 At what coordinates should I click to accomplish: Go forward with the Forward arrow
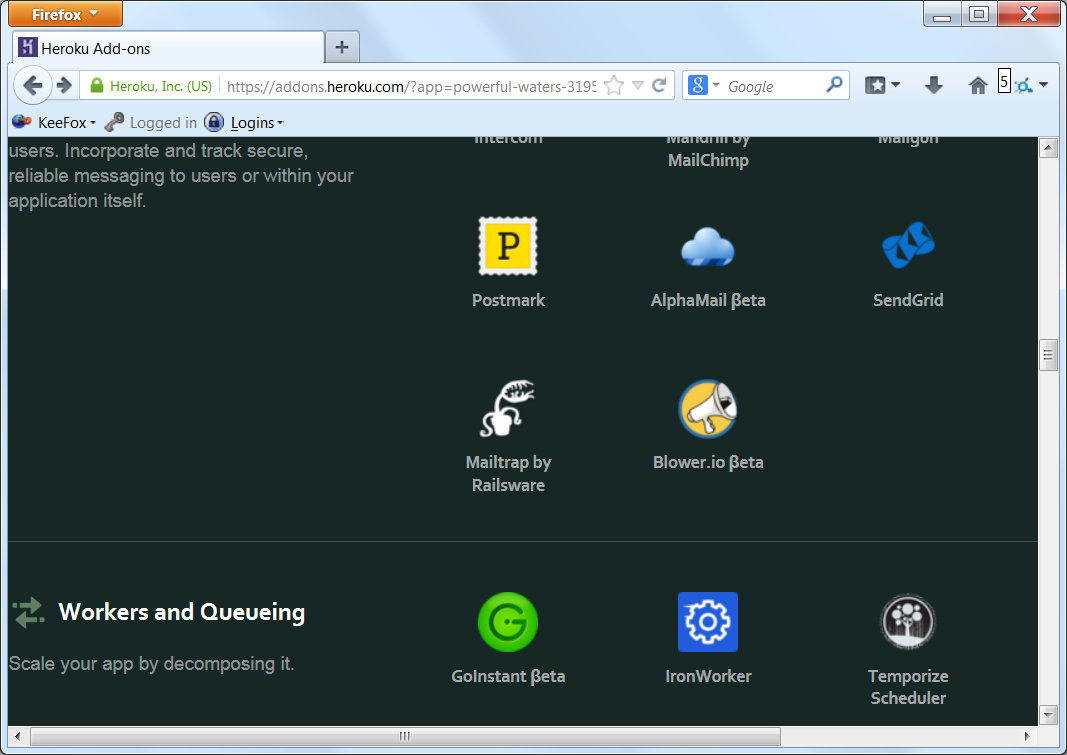[64, 85]
